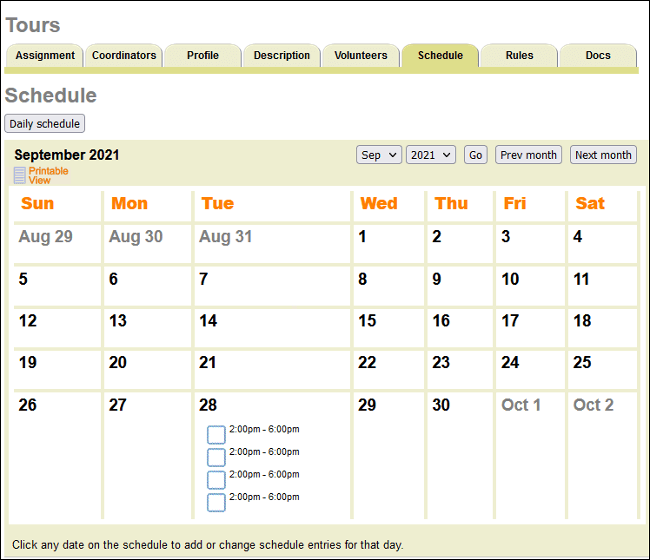Image resolution: width=650 pixels, height=560 pixels.
Task: Go to Next month
Action: pos(603,155)
